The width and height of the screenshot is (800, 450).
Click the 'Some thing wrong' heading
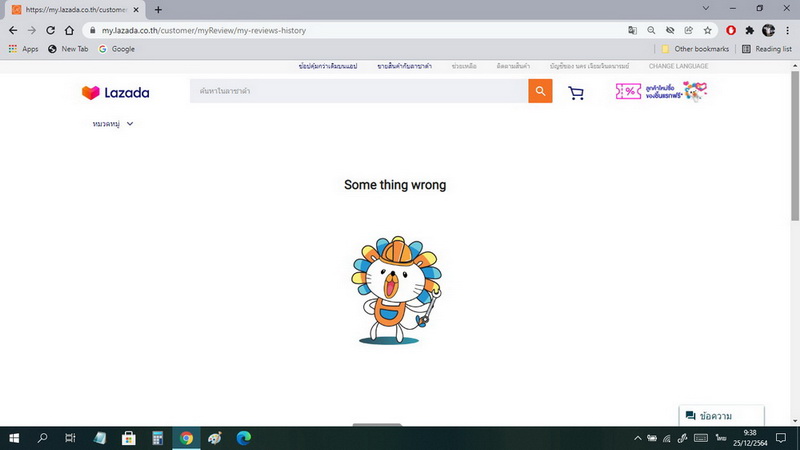click(x=395, y=185)
